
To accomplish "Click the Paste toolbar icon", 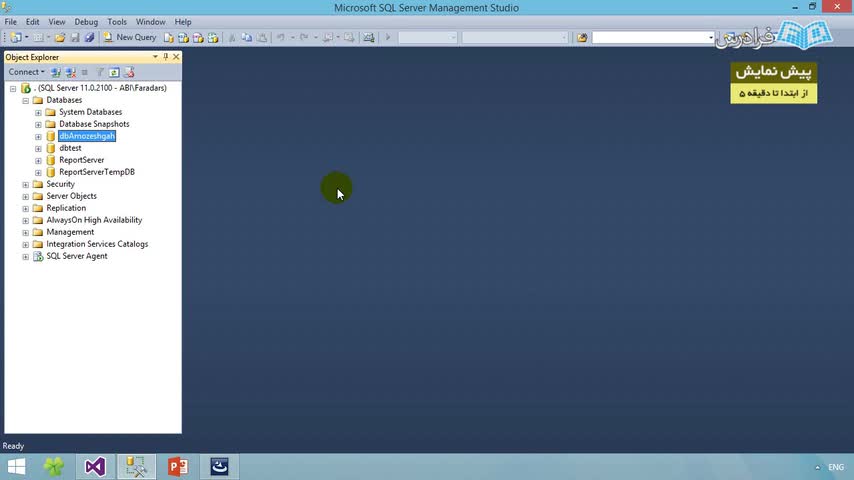I will tap(262, 38).
